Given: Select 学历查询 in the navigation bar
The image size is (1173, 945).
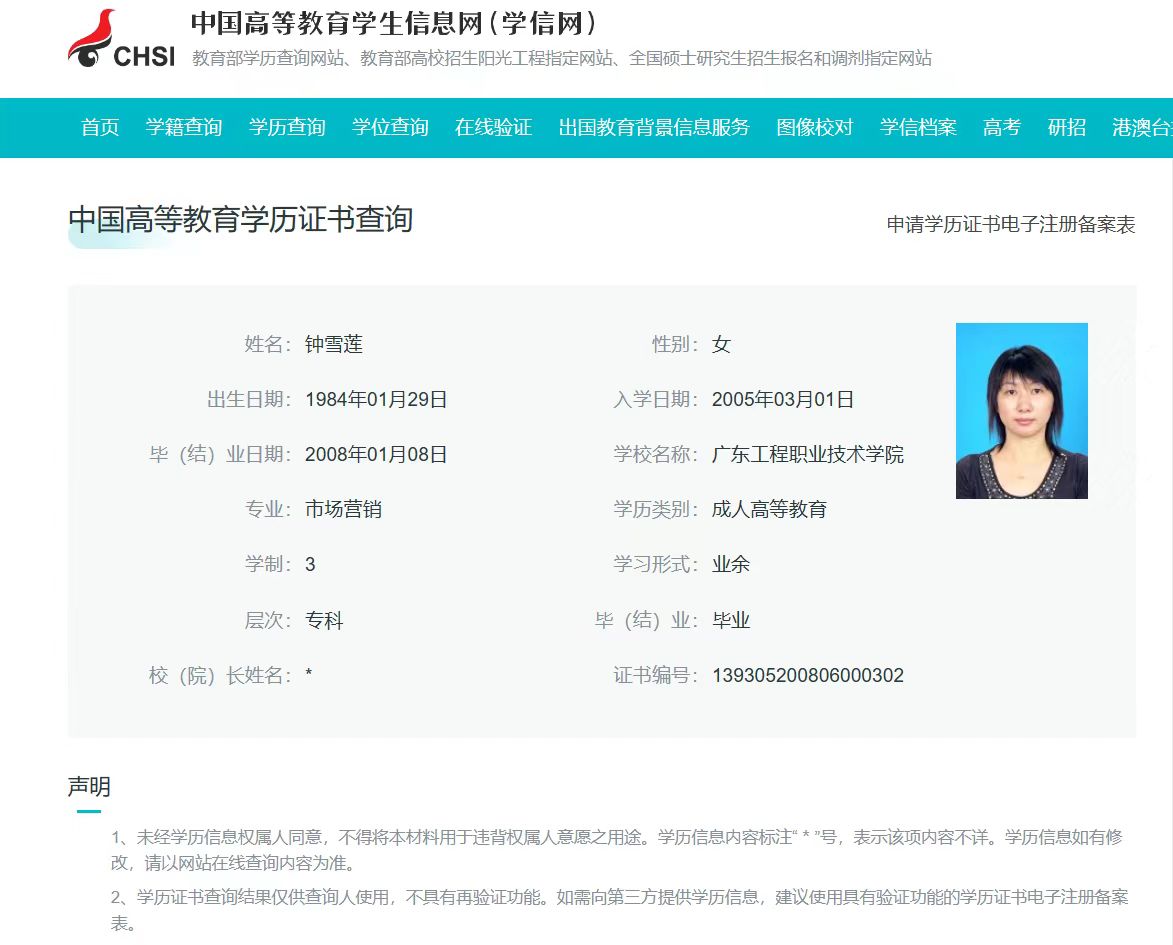Looking at the screenshot, I should click(287, 127).
